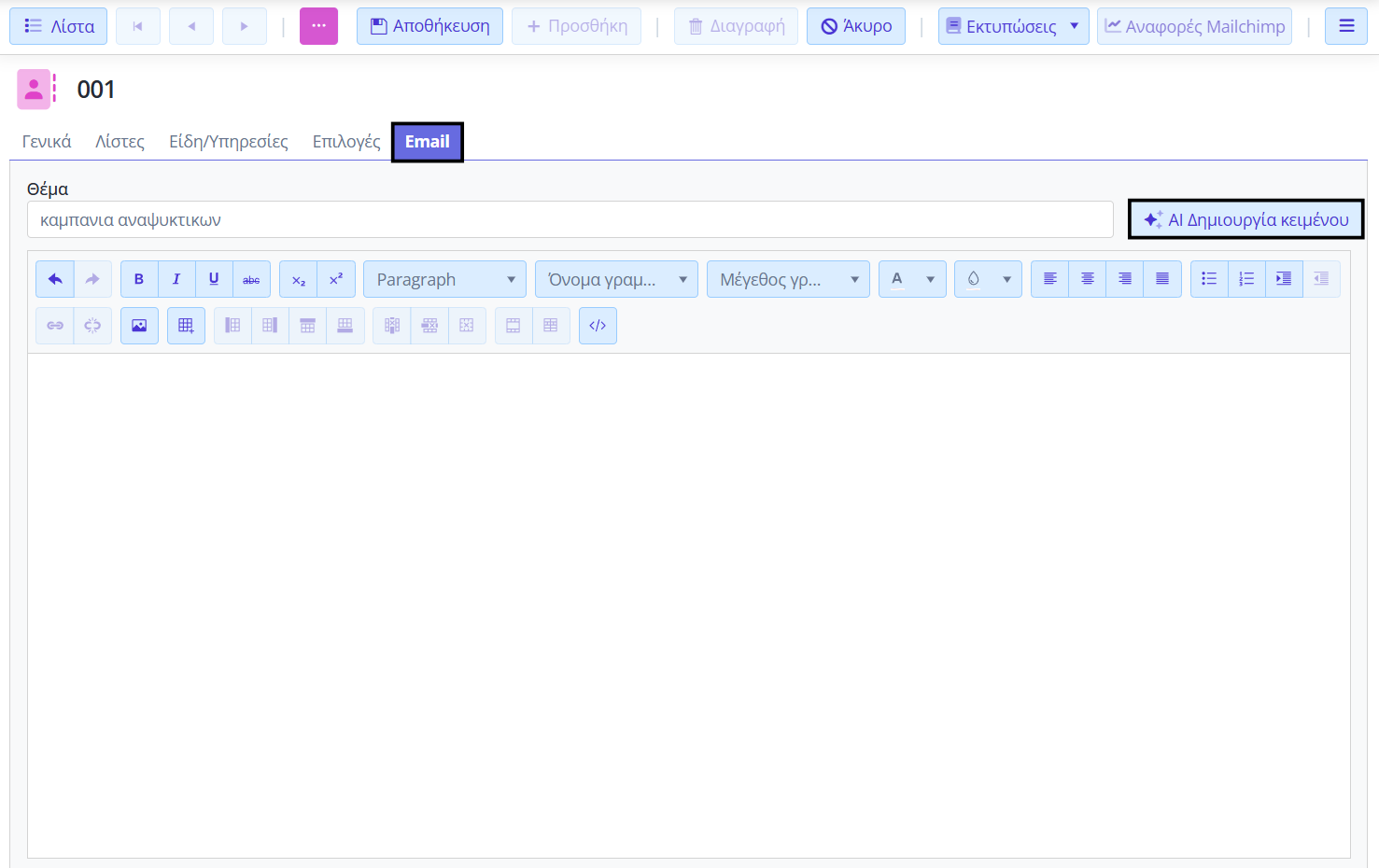Save with the Αποθήκευση button

pos(429,26)
